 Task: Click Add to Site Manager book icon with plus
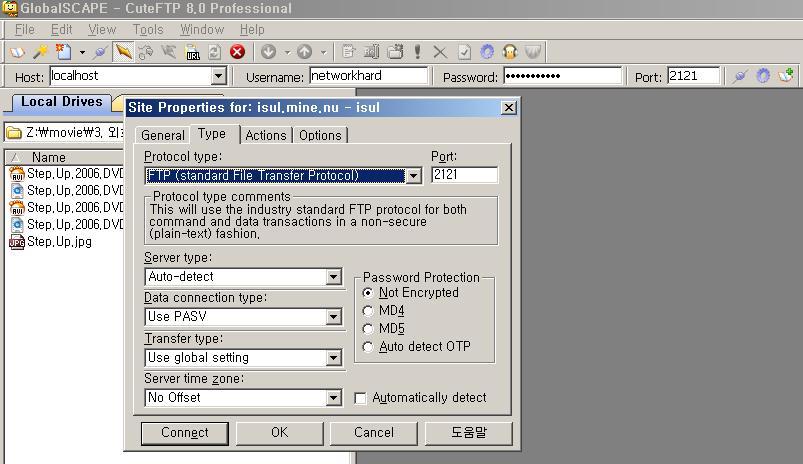coord(786,76)
